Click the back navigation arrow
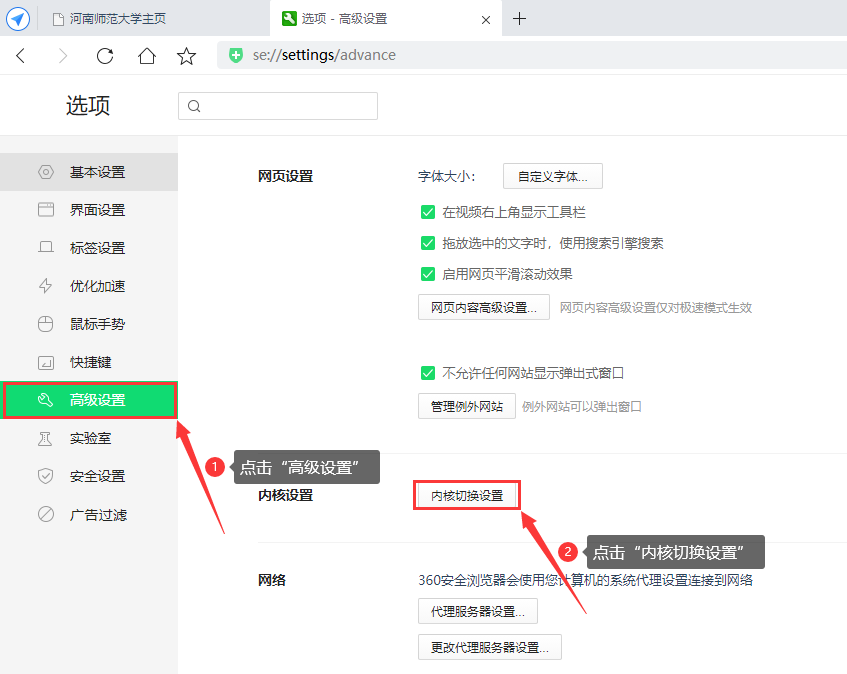 [x=21, y=56]
